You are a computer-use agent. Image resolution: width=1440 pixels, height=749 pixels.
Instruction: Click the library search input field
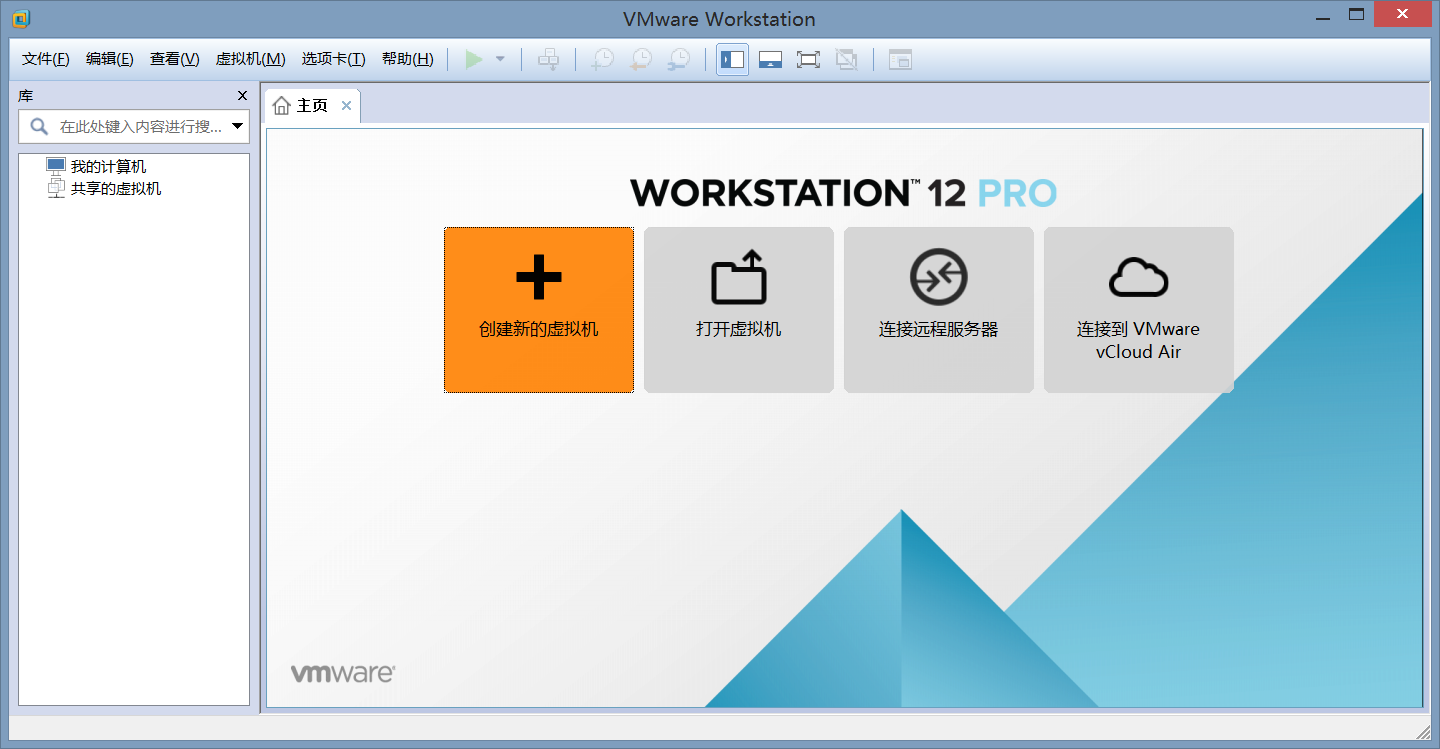134,126
